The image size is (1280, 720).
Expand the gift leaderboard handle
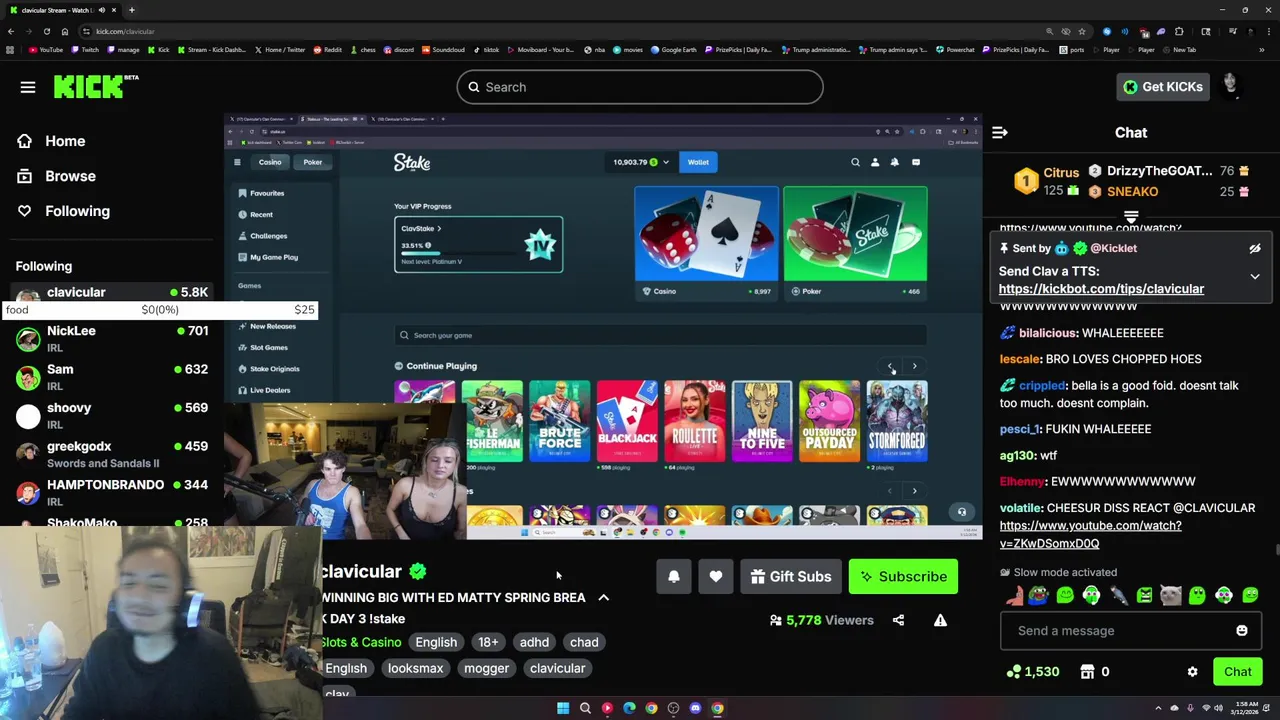pyautogui.click(x=1131, y=217)
